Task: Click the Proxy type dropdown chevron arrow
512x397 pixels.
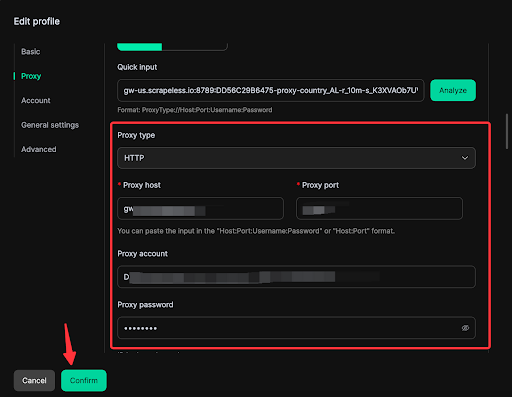Action: click(x=465, y=158)
